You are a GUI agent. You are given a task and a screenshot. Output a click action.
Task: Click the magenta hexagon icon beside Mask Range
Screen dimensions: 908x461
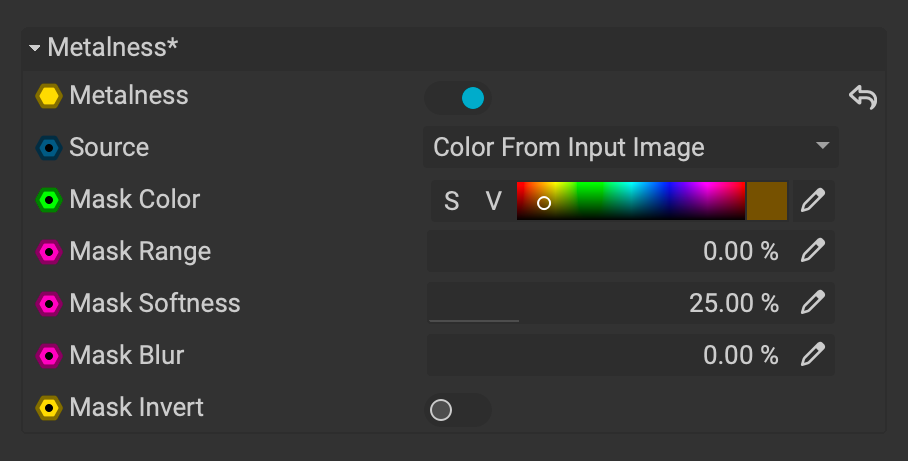(x=48, y=251)
